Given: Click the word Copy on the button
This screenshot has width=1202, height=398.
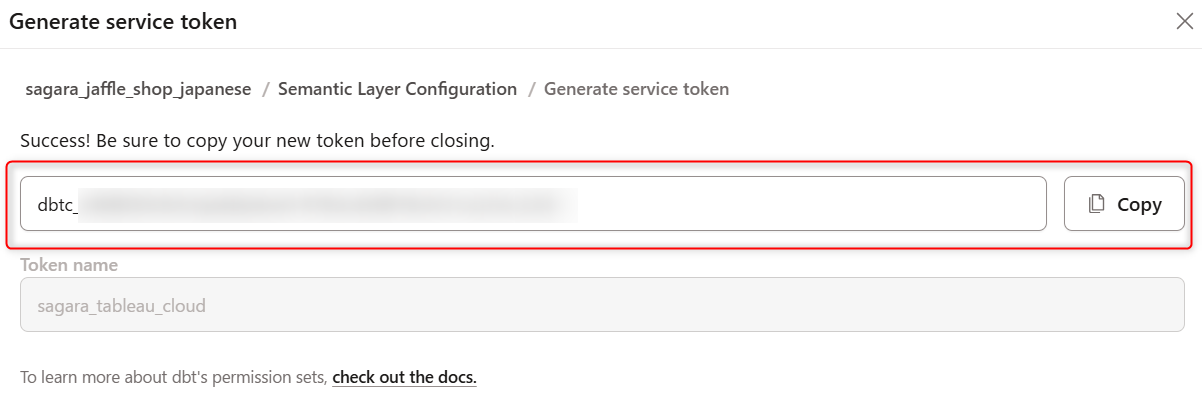Looking at the screenshot, I should coord(1139,204).
